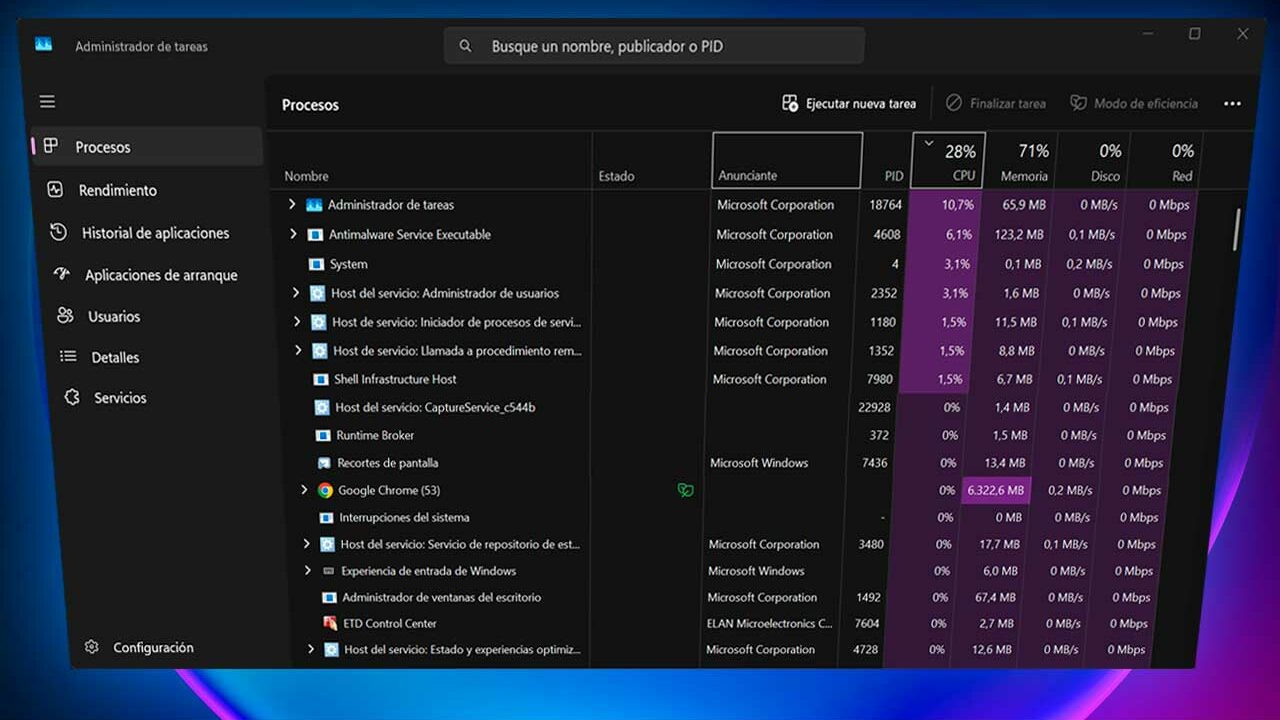1280x720 pixels.
Task: Expand the Administrador de tareas process
Action: (x=292, y=204)
